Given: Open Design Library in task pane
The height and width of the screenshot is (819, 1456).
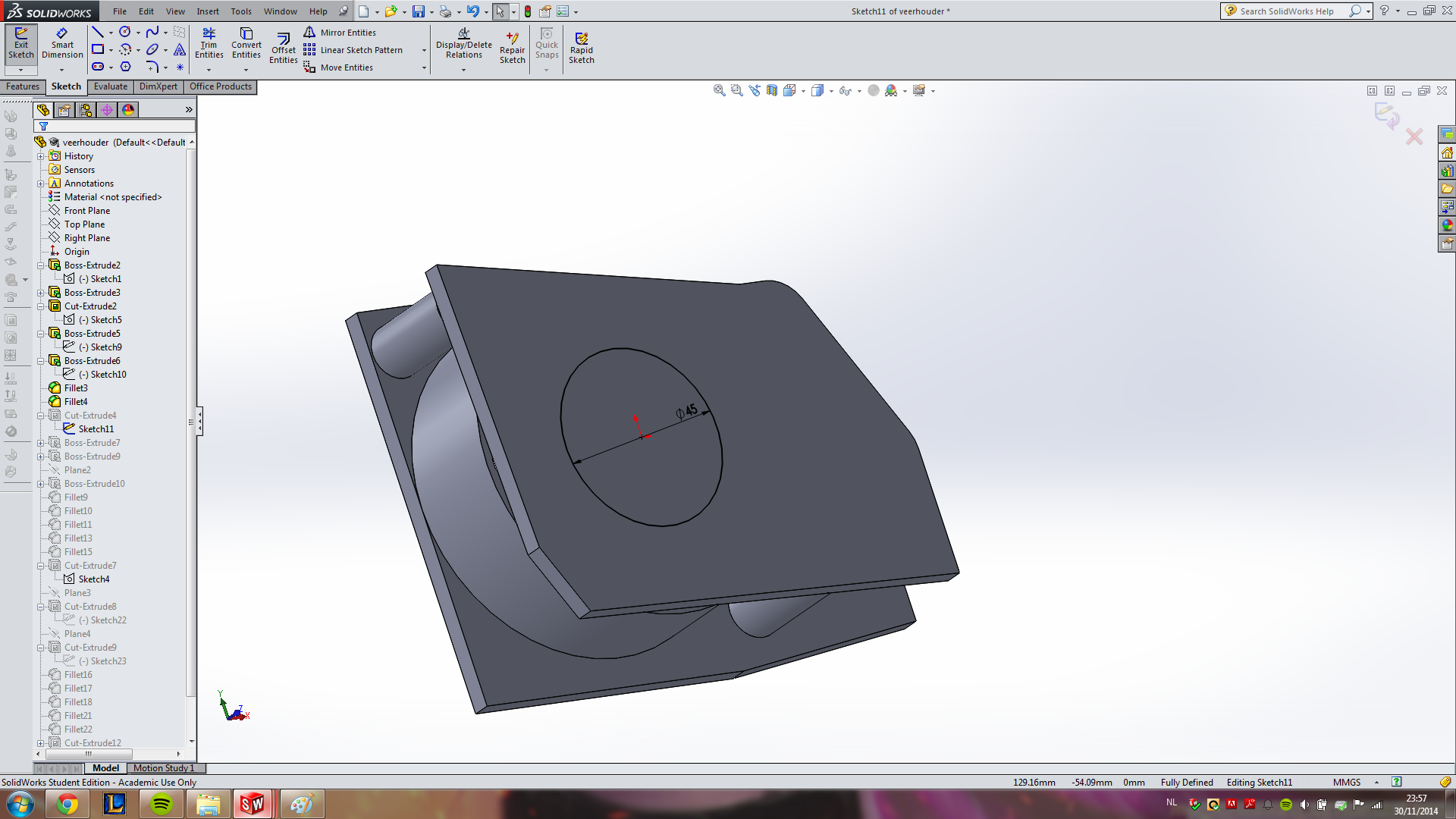Looking at the screenshot, I should (x=1447, y=171).
